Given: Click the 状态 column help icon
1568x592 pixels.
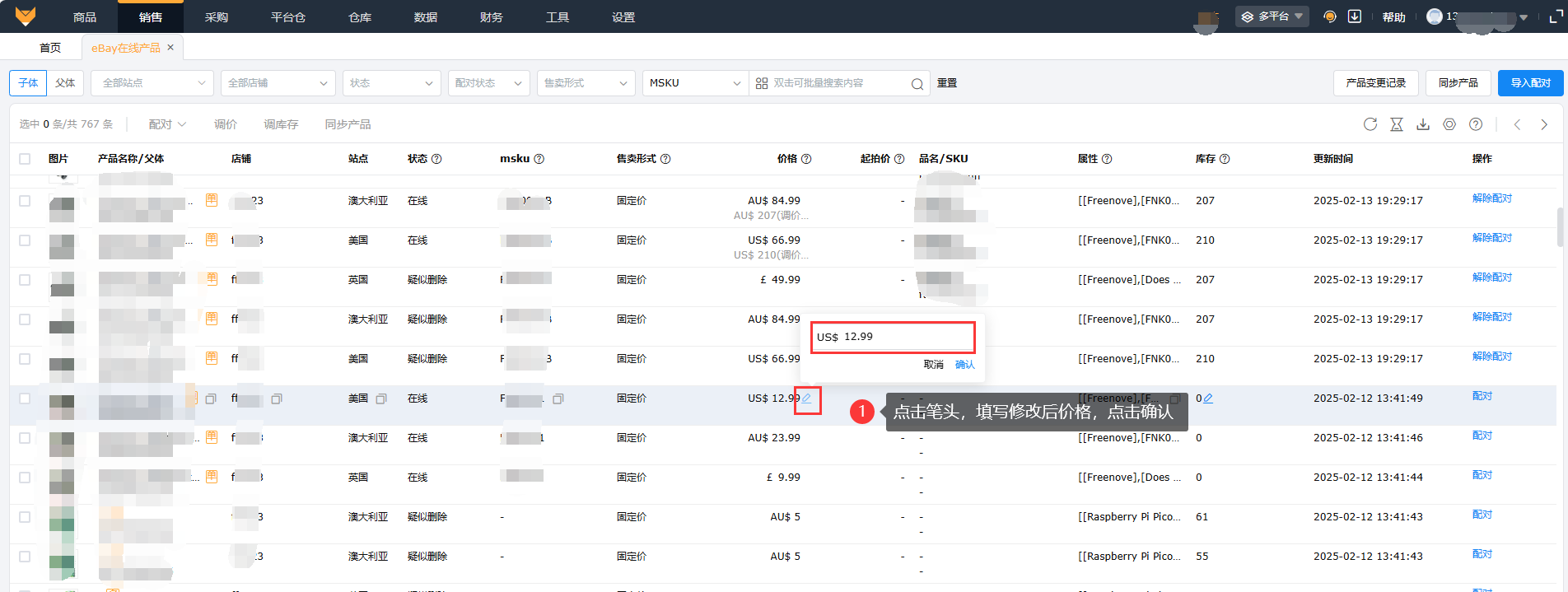Looking at the screenshot, I should (x=436, y=159).
